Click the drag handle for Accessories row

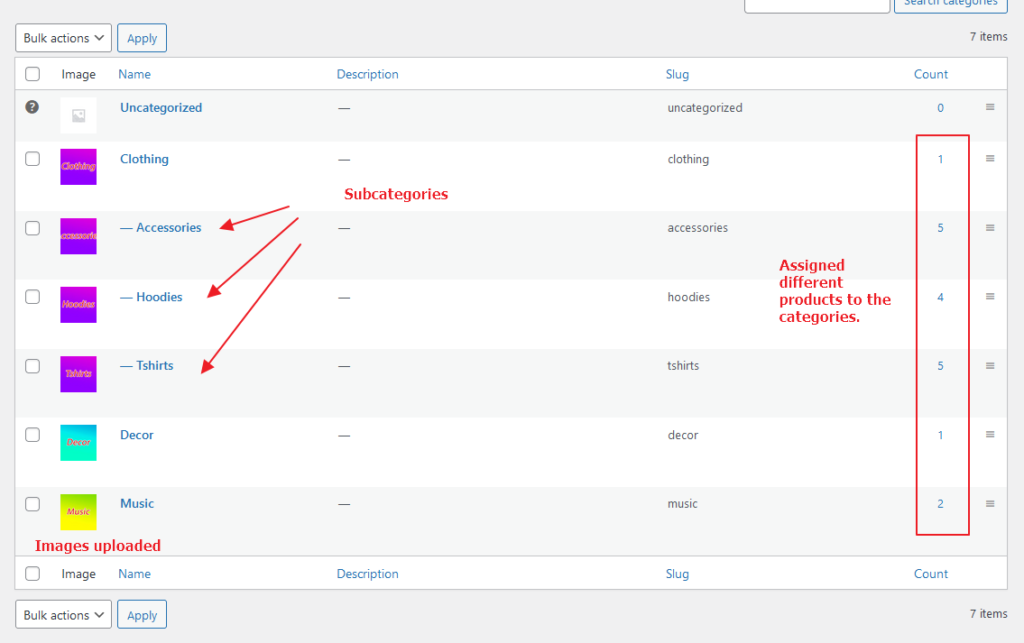990,228
